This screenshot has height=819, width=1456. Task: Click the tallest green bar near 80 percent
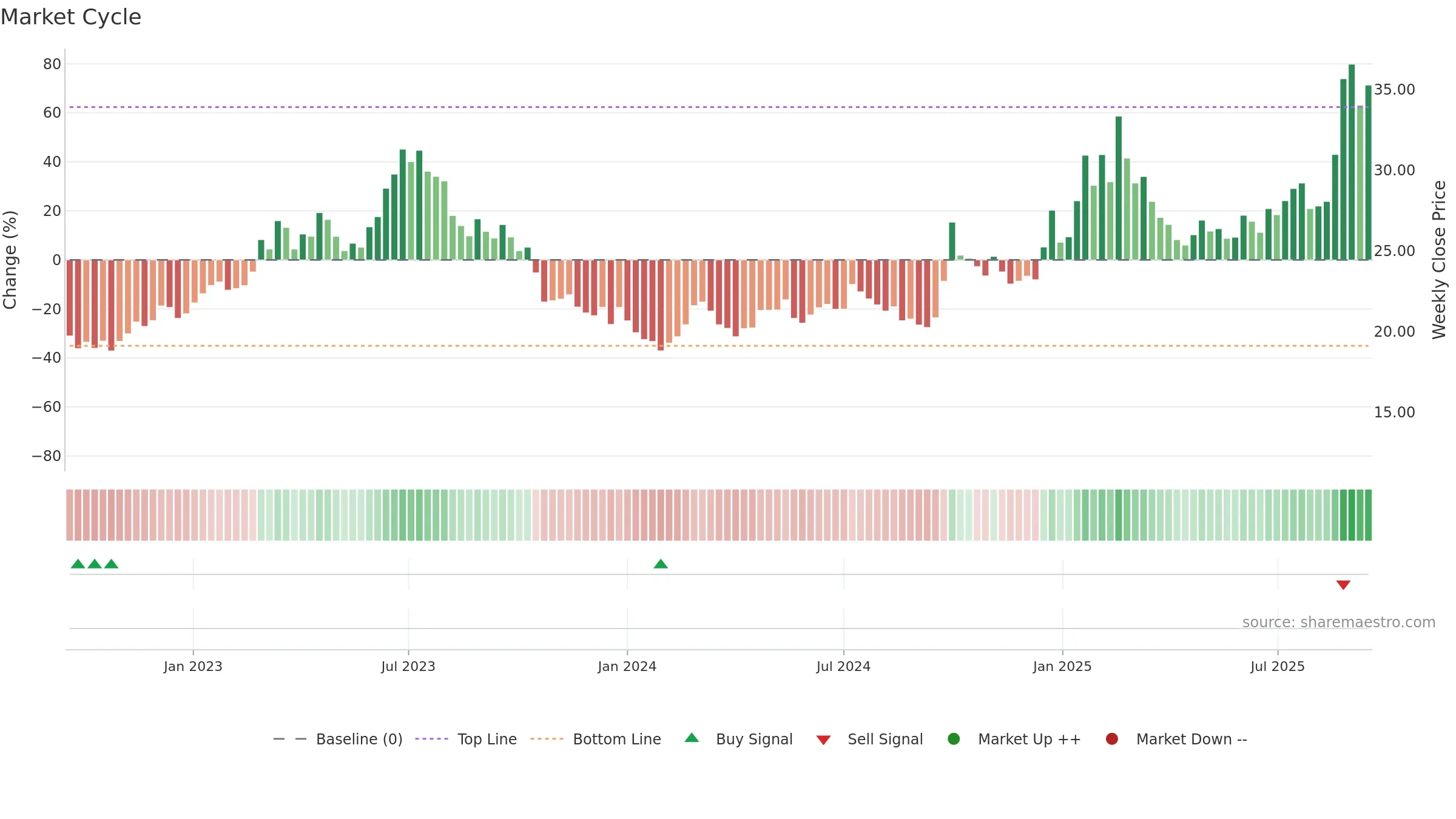pyautogui.click(x=1352, y=162)
